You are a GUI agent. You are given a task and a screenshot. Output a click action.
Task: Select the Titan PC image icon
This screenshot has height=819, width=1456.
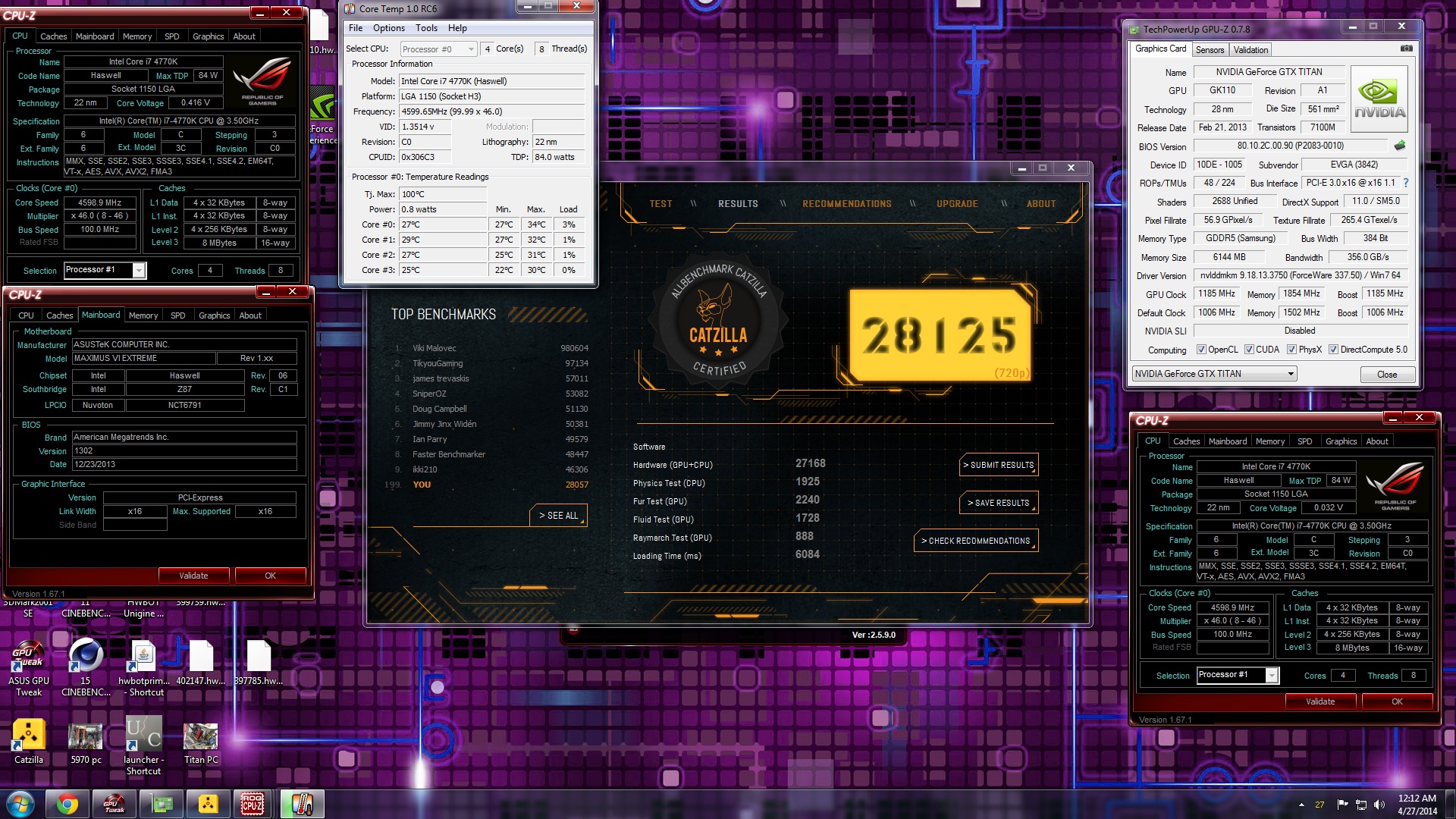(201, 742)
